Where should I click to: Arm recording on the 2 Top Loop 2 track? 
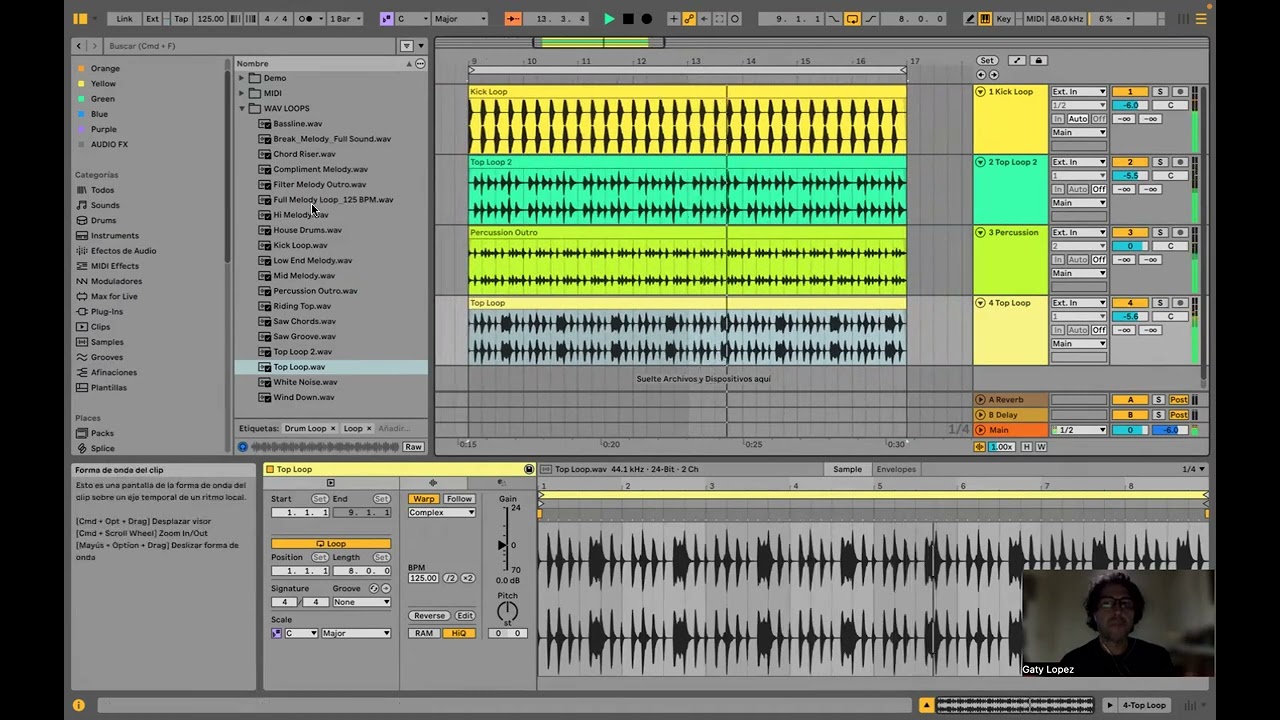[x=1179, y=162]
